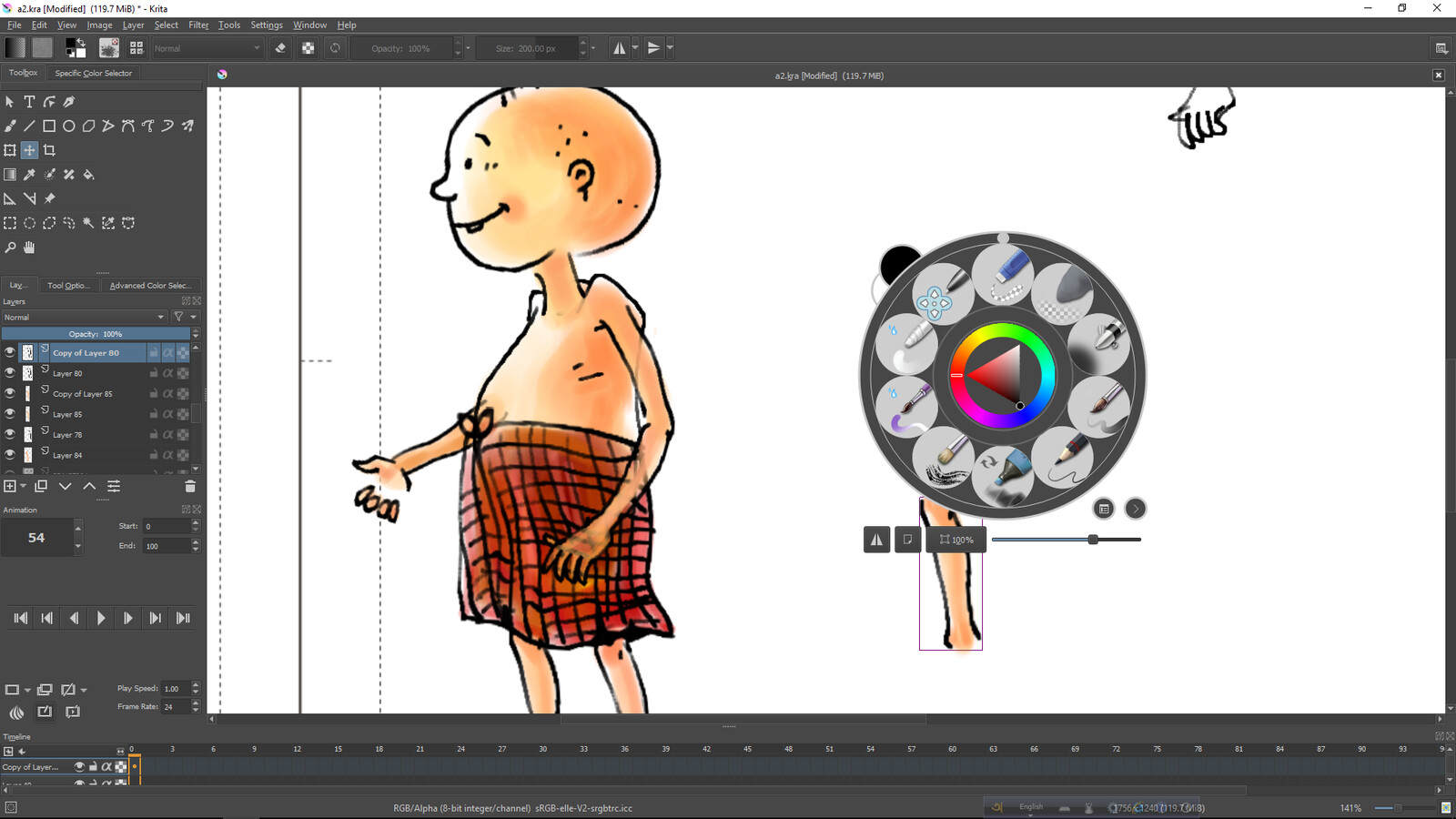Switch to the Specific Color Selector tab

tap(94, 73)
